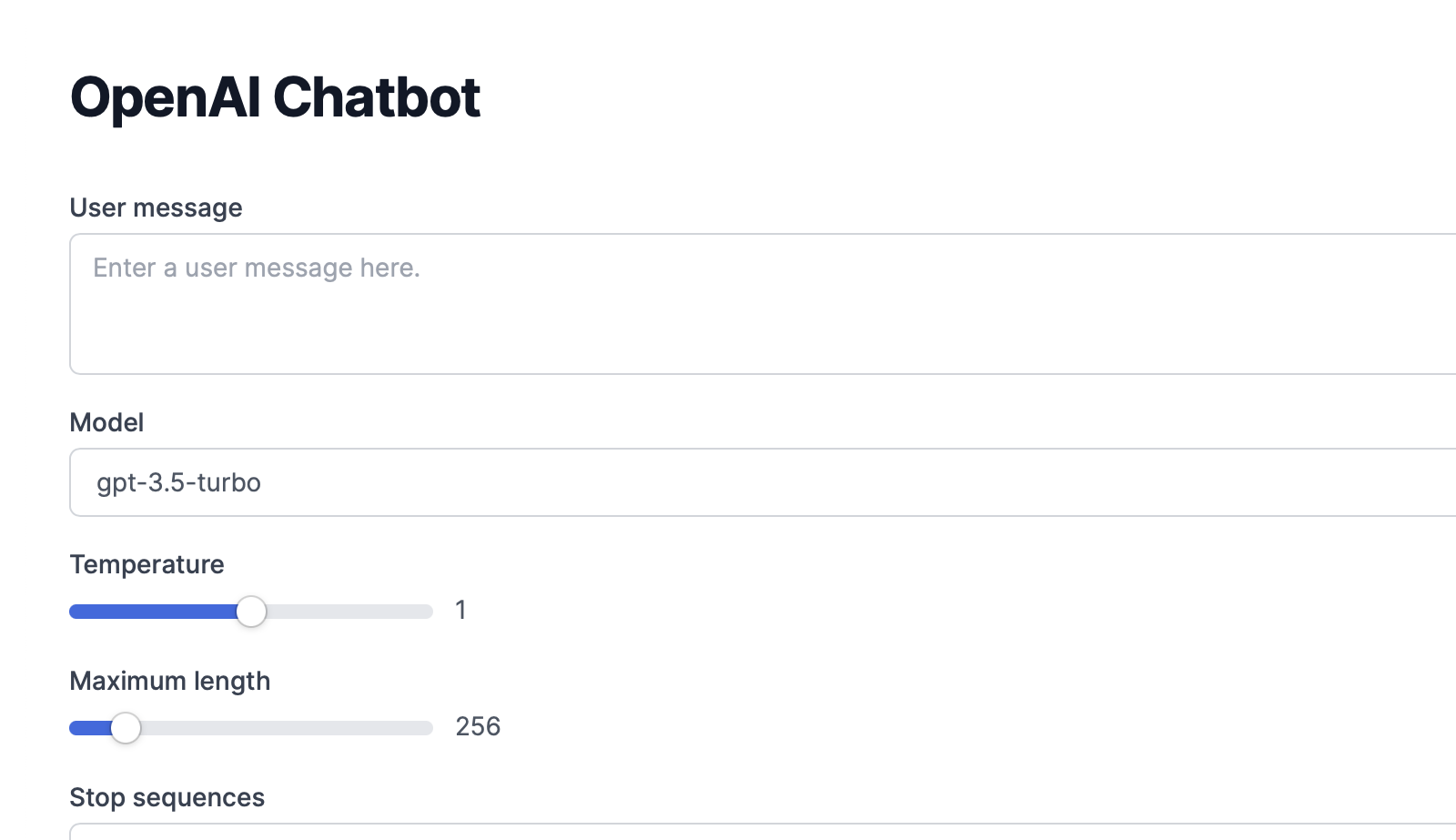Click the "Temperature" label text
The width and height of the screenshot is (1456, 840).
coord(147,564)
